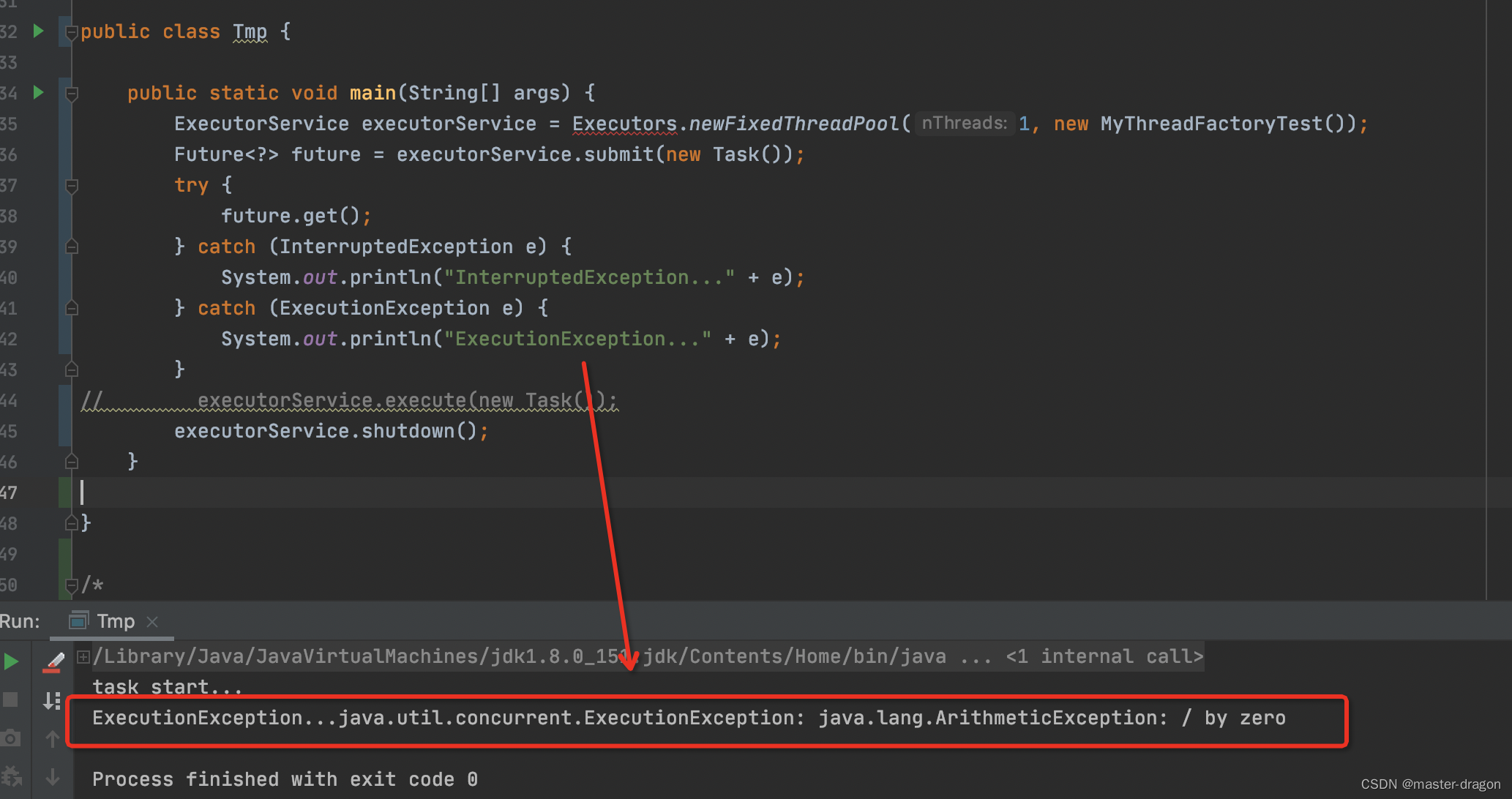Click run gutter arrow beside main method
Viewport: 1512px width, 799px height.
[39, 93]
